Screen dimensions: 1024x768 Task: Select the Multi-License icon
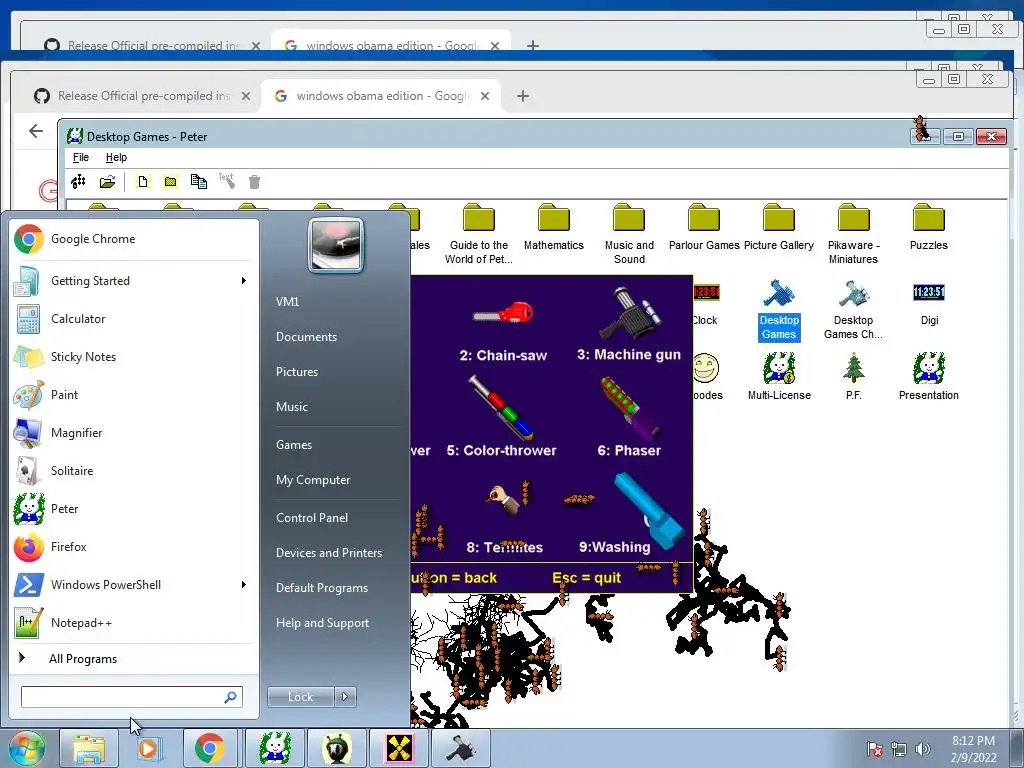[x=779, y=377]
